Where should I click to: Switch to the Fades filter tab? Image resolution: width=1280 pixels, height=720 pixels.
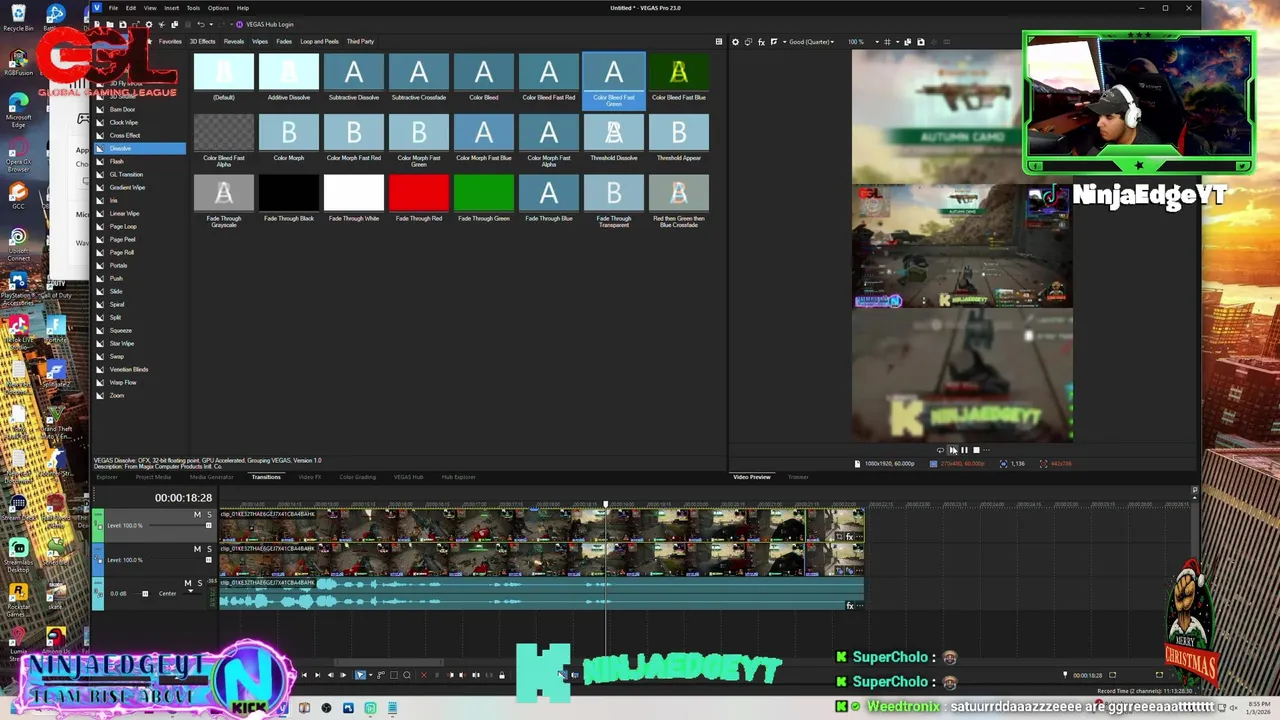click(x=284, y=42)
